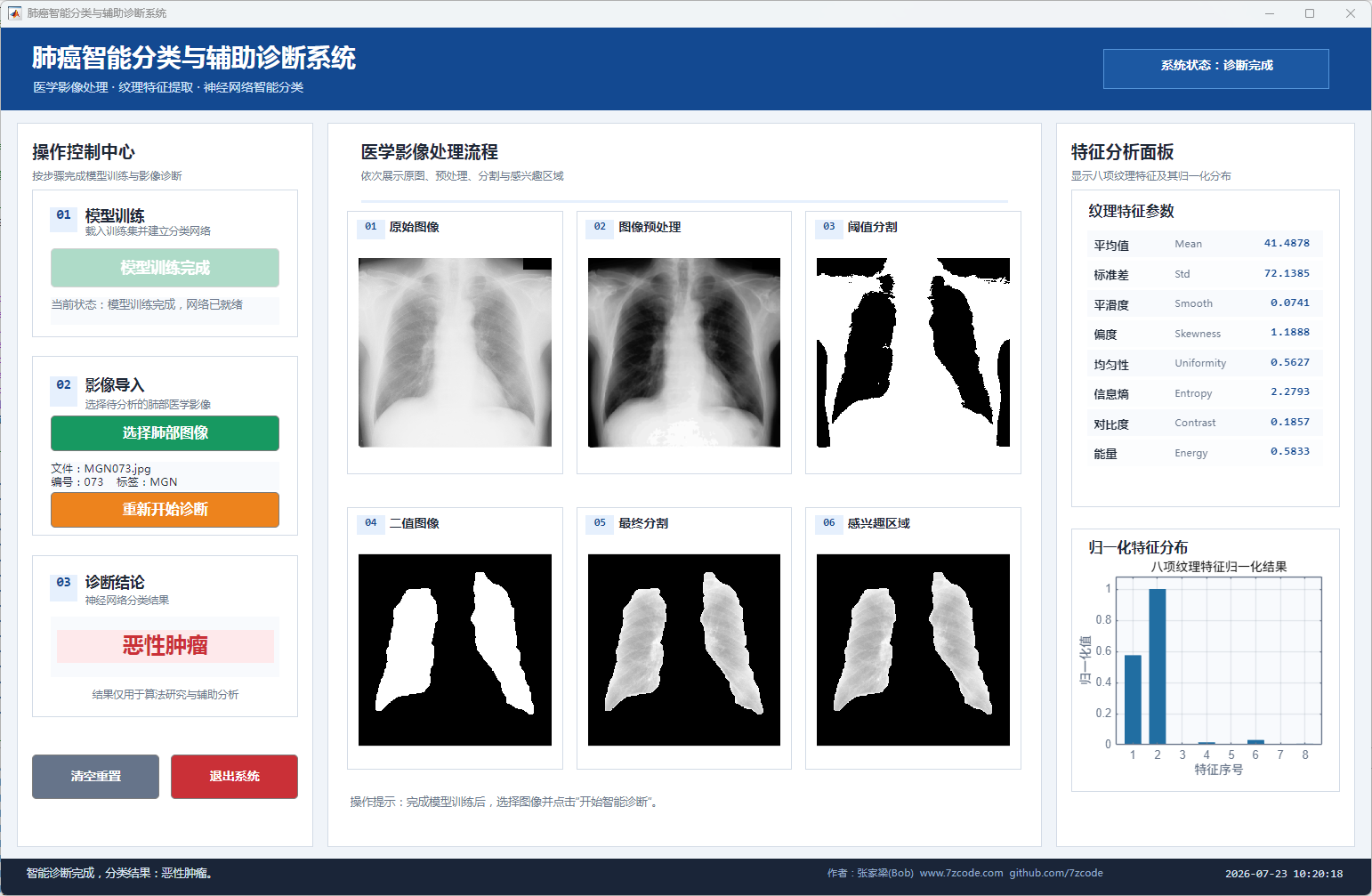Click the MATLAB app icon in title bar
This screenshot has width=1372, height=896.
click(14, 13)
